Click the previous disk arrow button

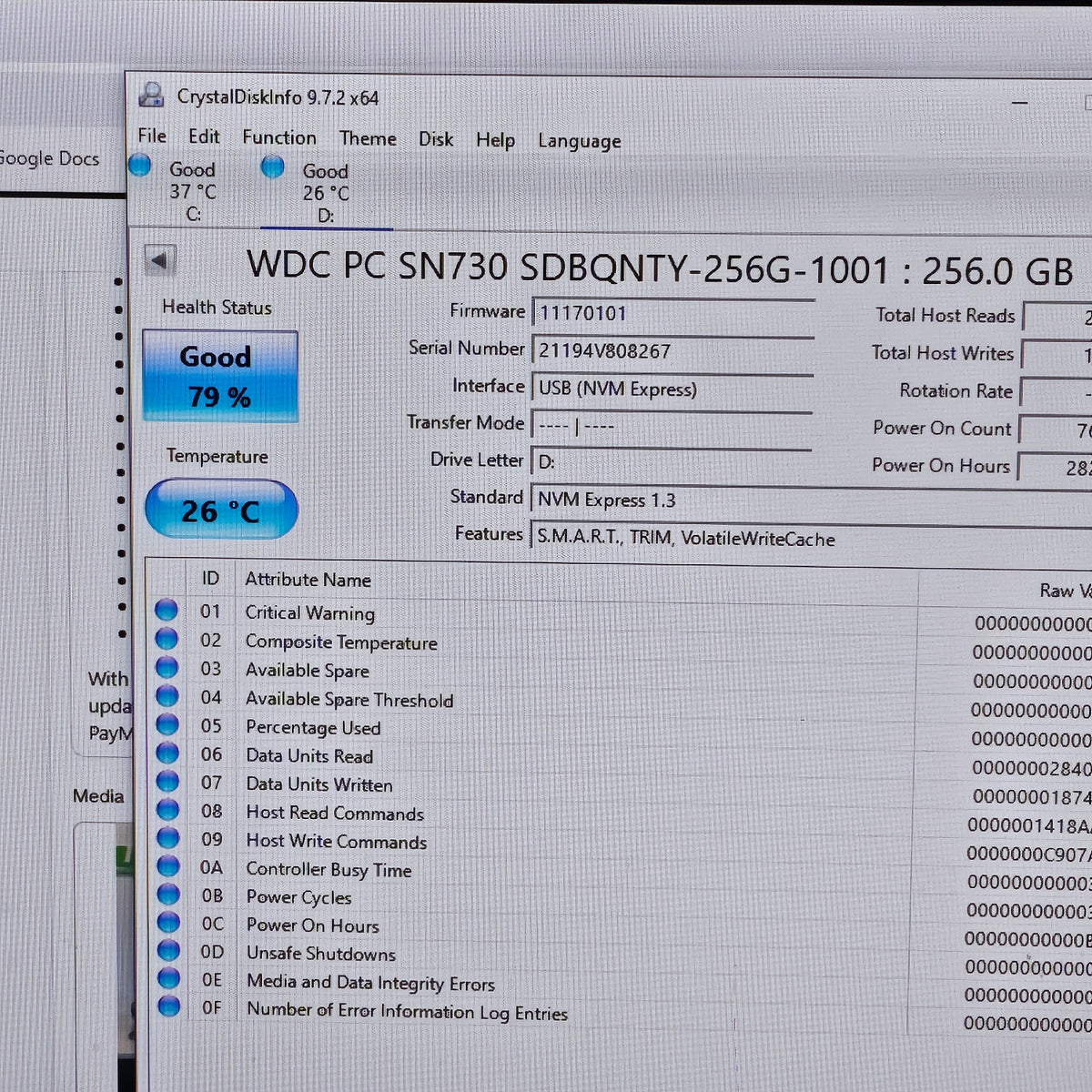click(x=159, y=261)
